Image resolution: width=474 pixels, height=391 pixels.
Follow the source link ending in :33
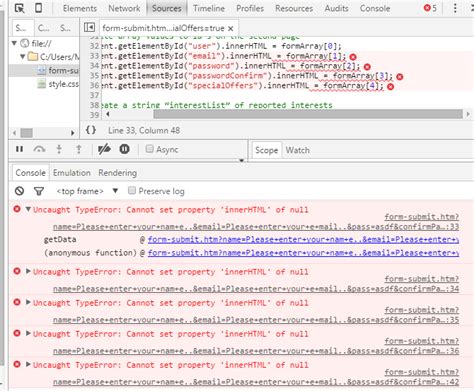256,227
